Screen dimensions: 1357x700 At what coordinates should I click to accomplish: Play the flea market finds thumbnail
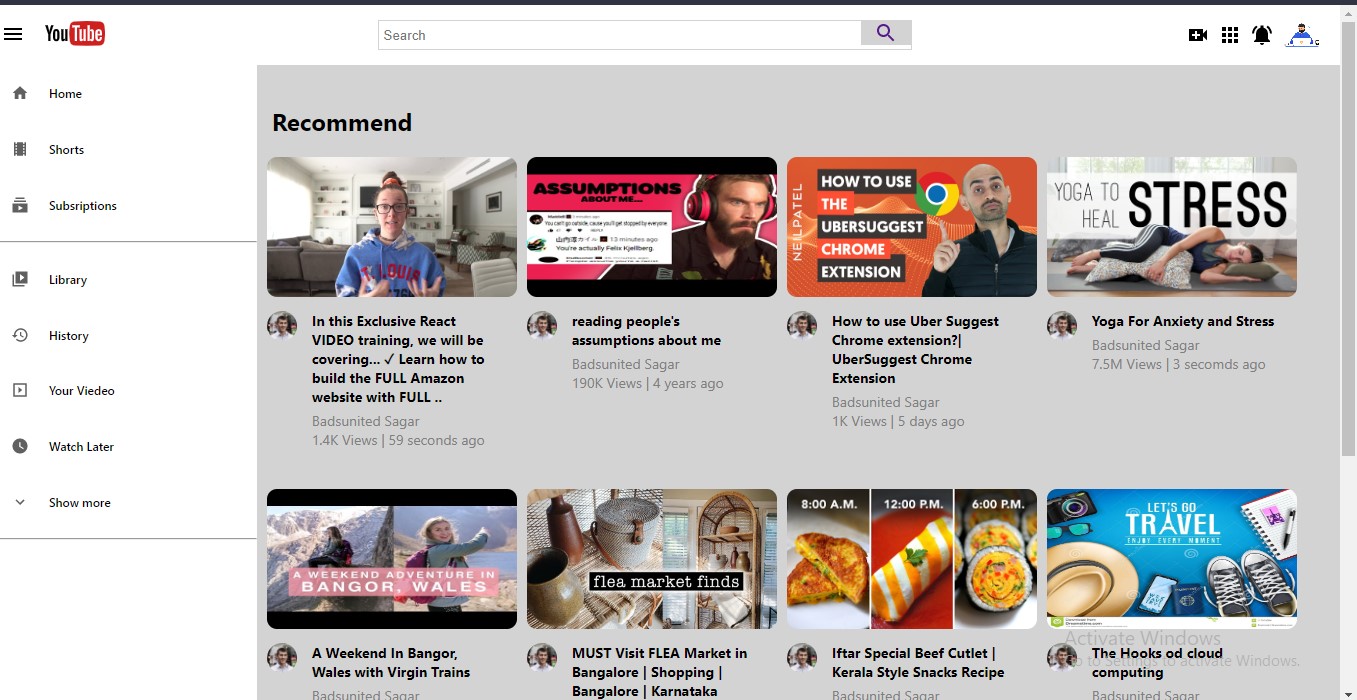(652, 559)
